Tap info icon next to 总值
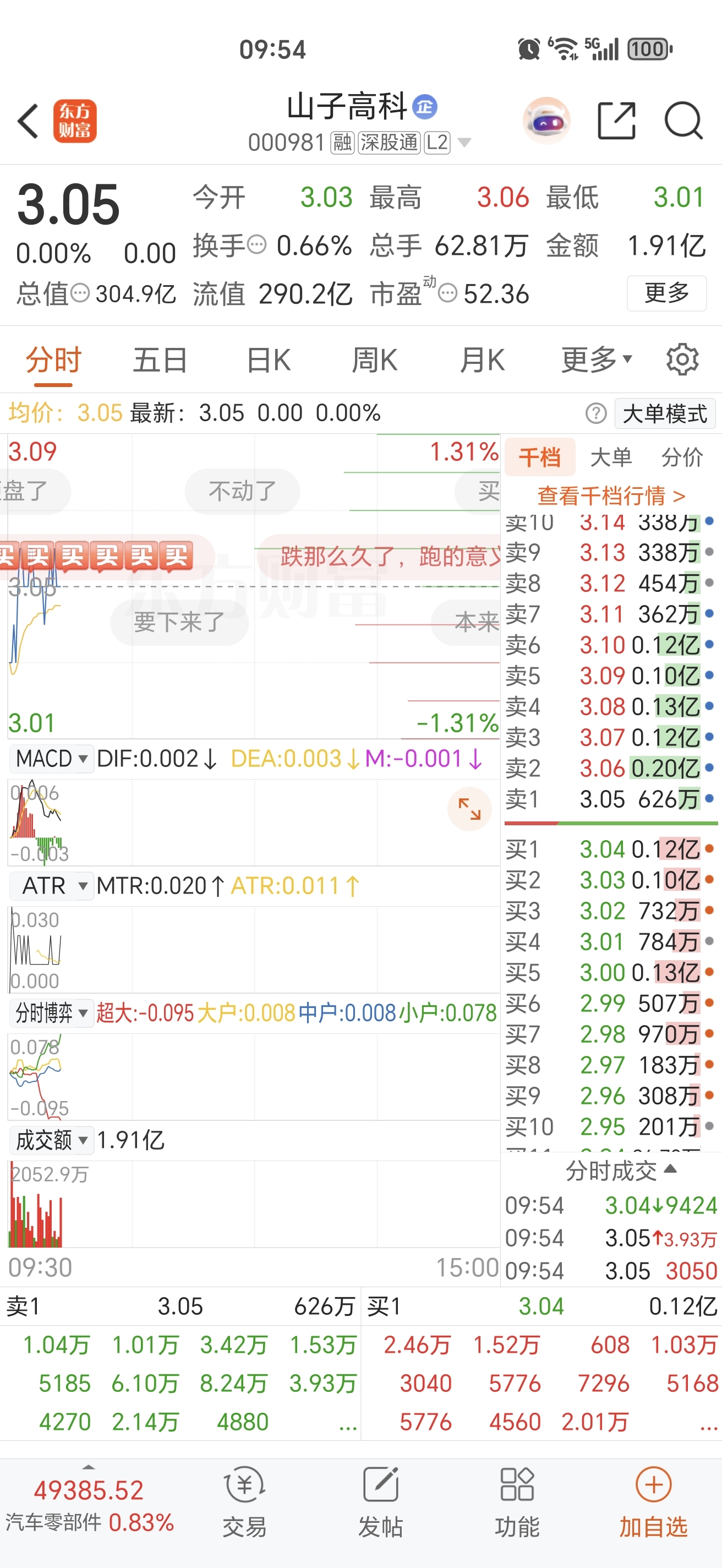The image size is (722, 1568). coord(80,294)
